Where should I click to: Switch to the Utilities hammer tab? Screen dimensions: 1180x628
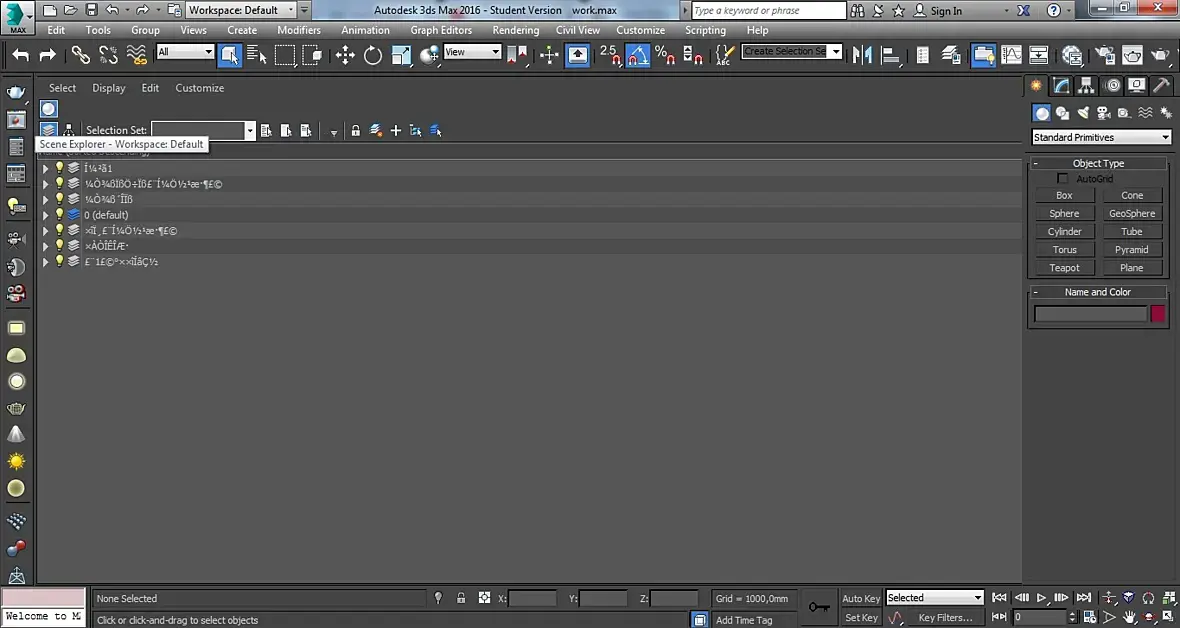click(x=1162, y=86)
